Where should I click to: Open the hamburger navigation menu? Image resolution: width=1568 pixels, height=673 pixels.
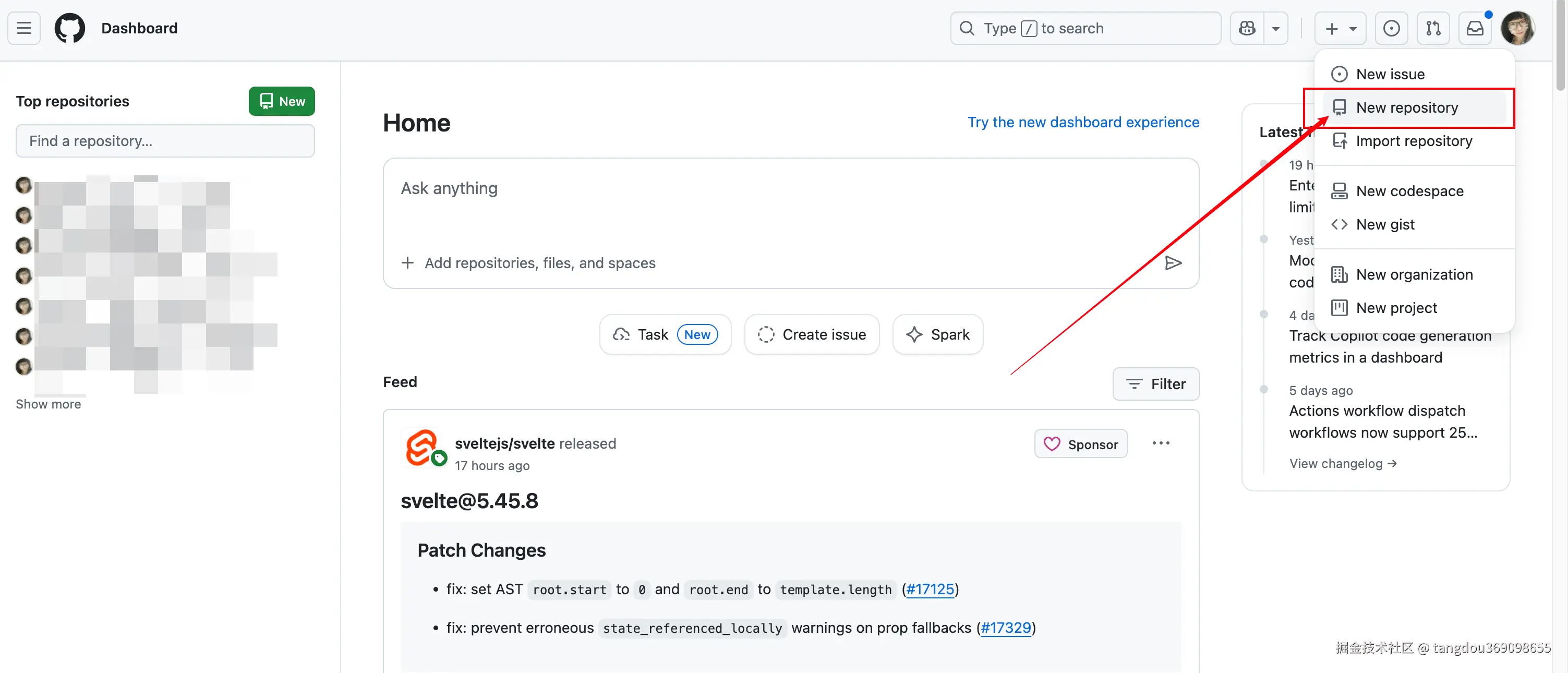pos(24,28)
